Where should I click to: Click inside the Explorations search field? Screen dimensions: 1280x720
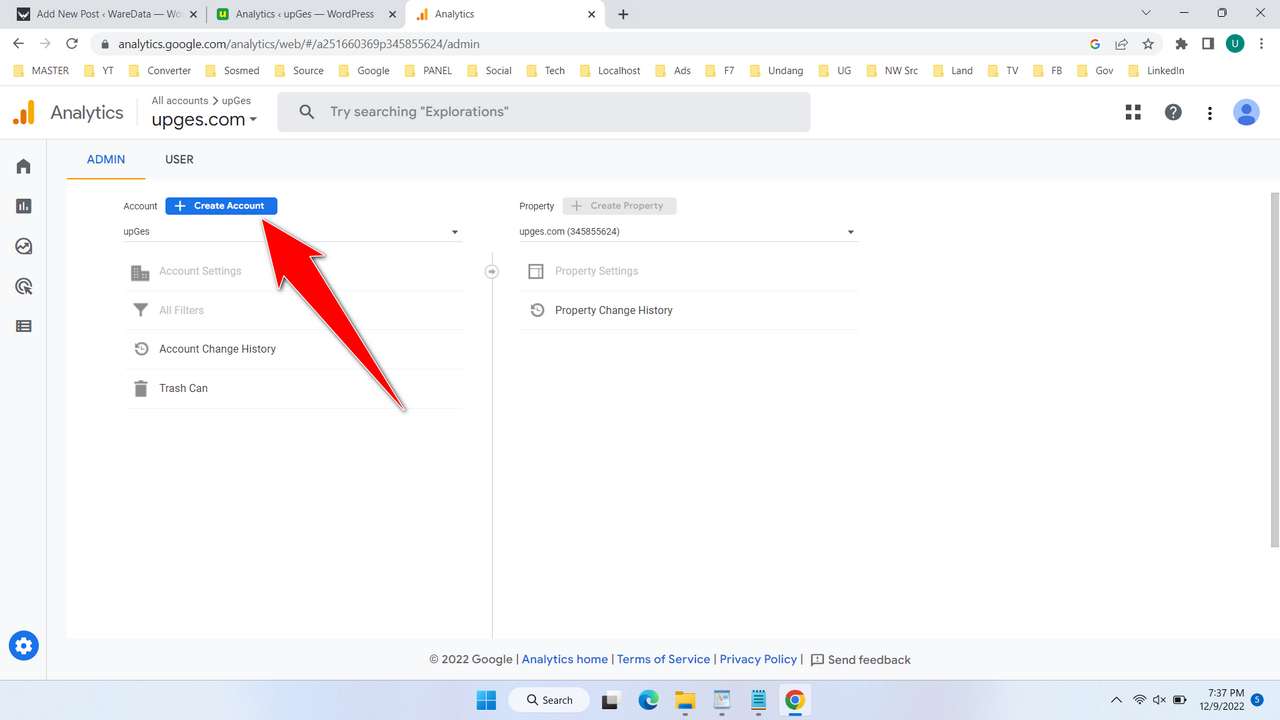pos(545,111)
